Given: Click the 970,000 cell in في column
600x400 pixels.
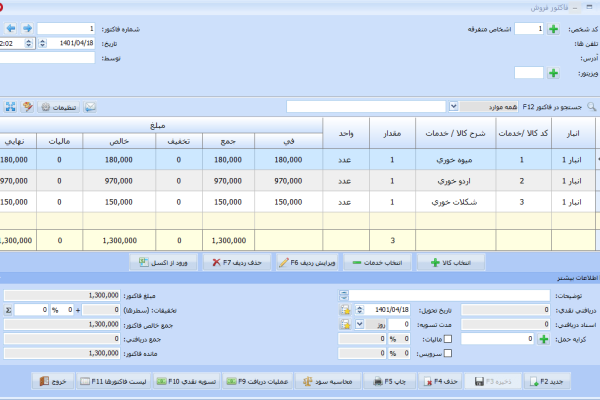Looking at the screenshot, I should pyautogui.click(x=288, y=181).
